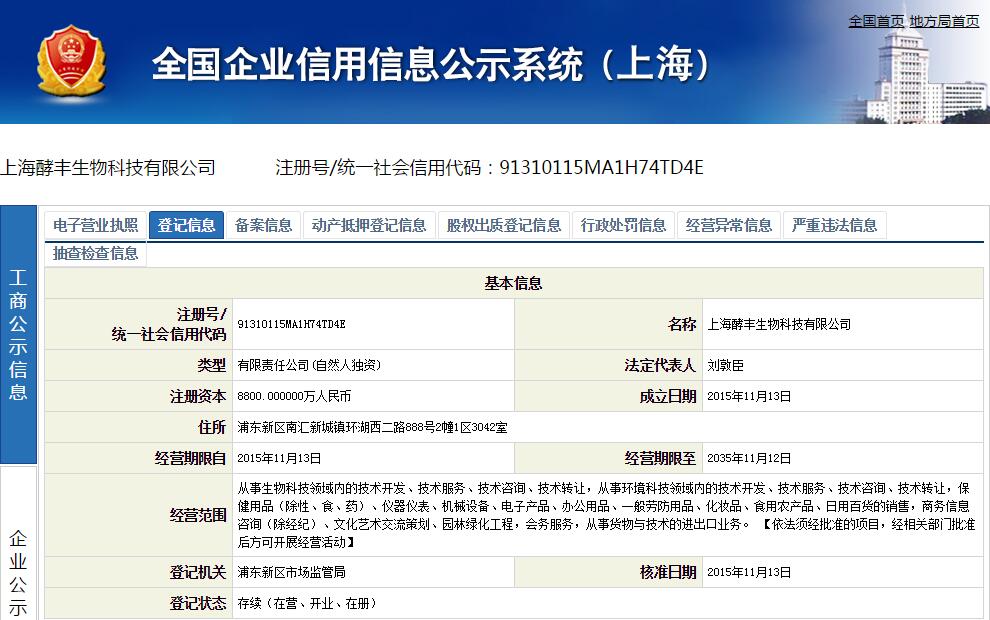Viewport: 990px width, 620px height.
Task: Select the 登记信息 tab
Action: pyautogui.click(x=186, y=225)
